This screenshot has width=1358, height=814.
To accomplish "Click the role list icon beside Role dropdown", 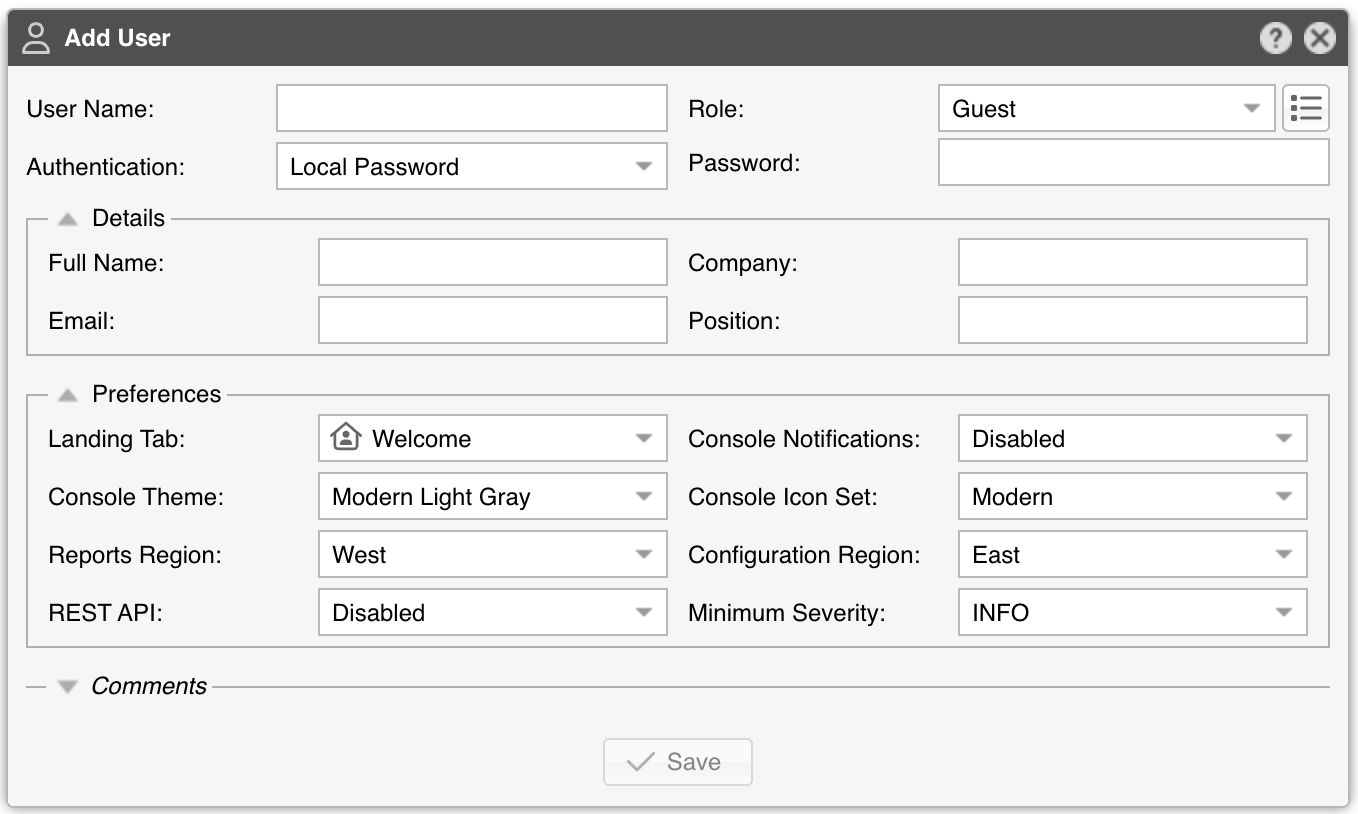I will (1306, 108).
